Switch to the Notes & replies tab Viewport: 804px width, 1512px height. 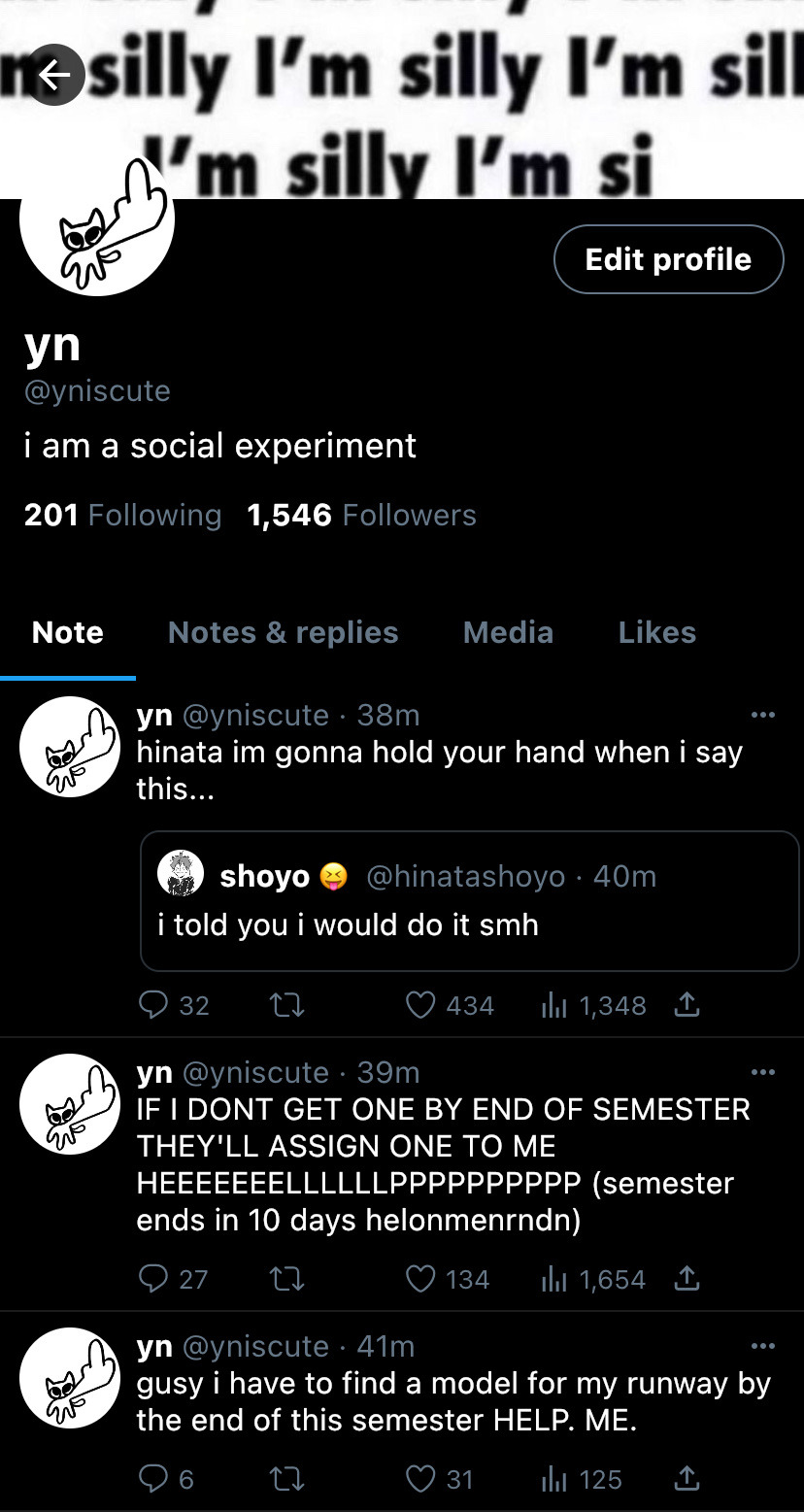(283, 632)
